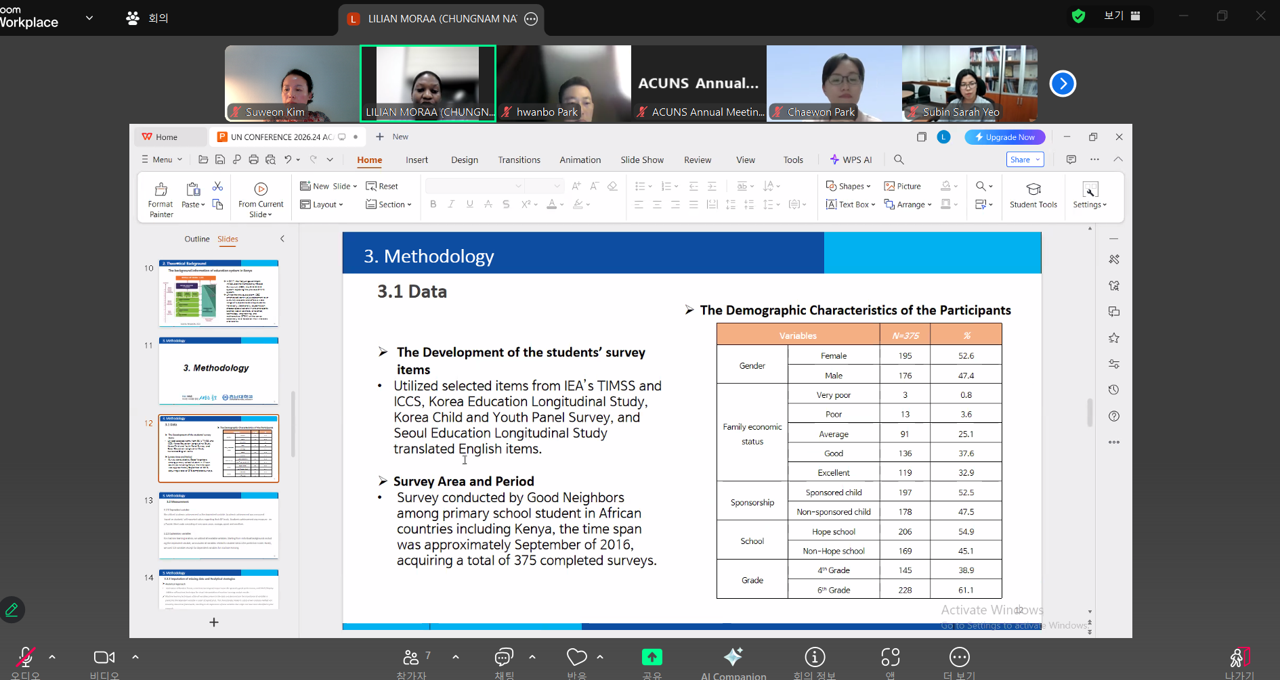This screenshot has height=680, width=1280.
Task: Click the WPS AI button
Action: point(850,160)
